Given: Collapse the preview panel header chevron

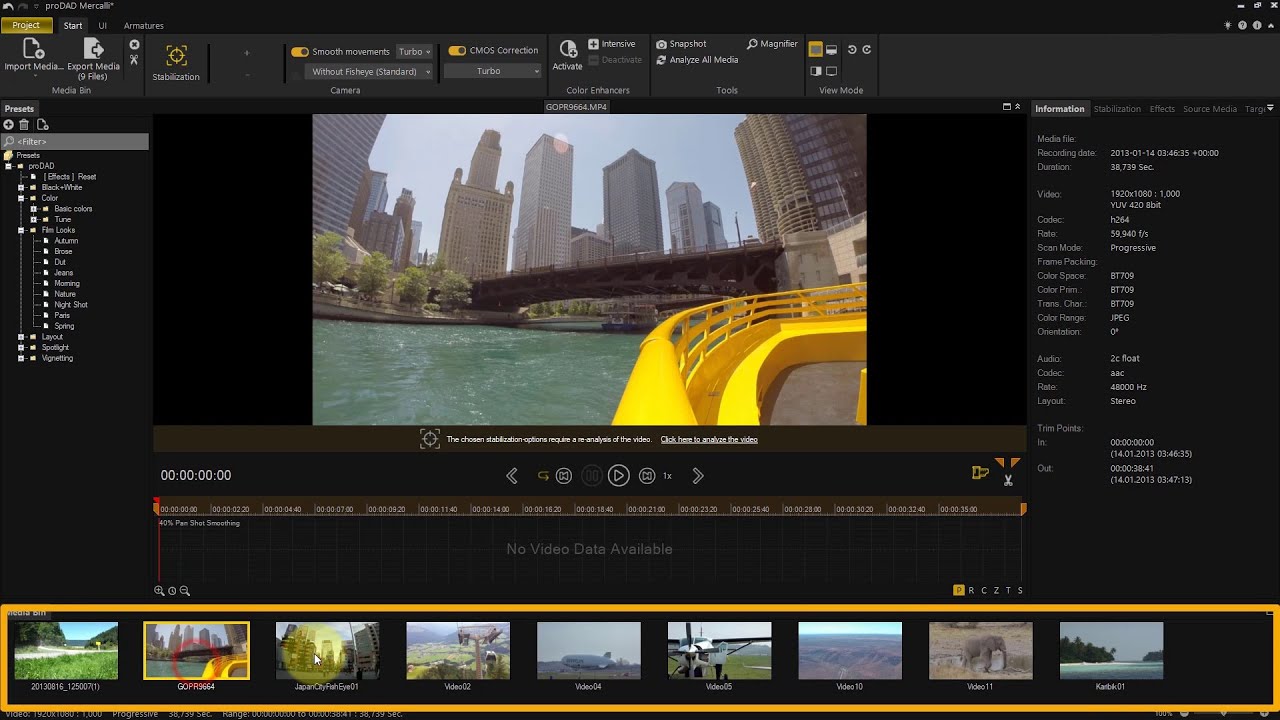Looking at the screenshot, I should (x=1018, y=107).
